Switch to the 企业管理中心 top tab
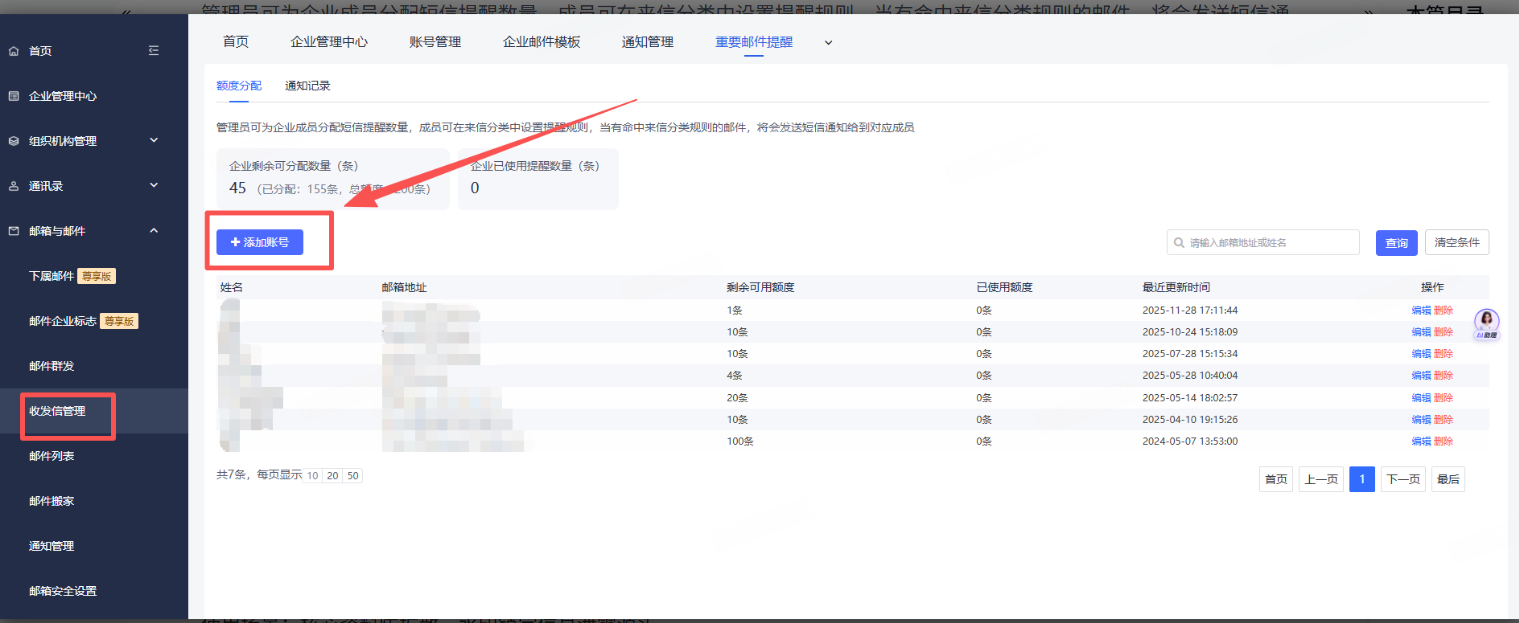The height and width of the screenshot is (623, 1519). 329,42
